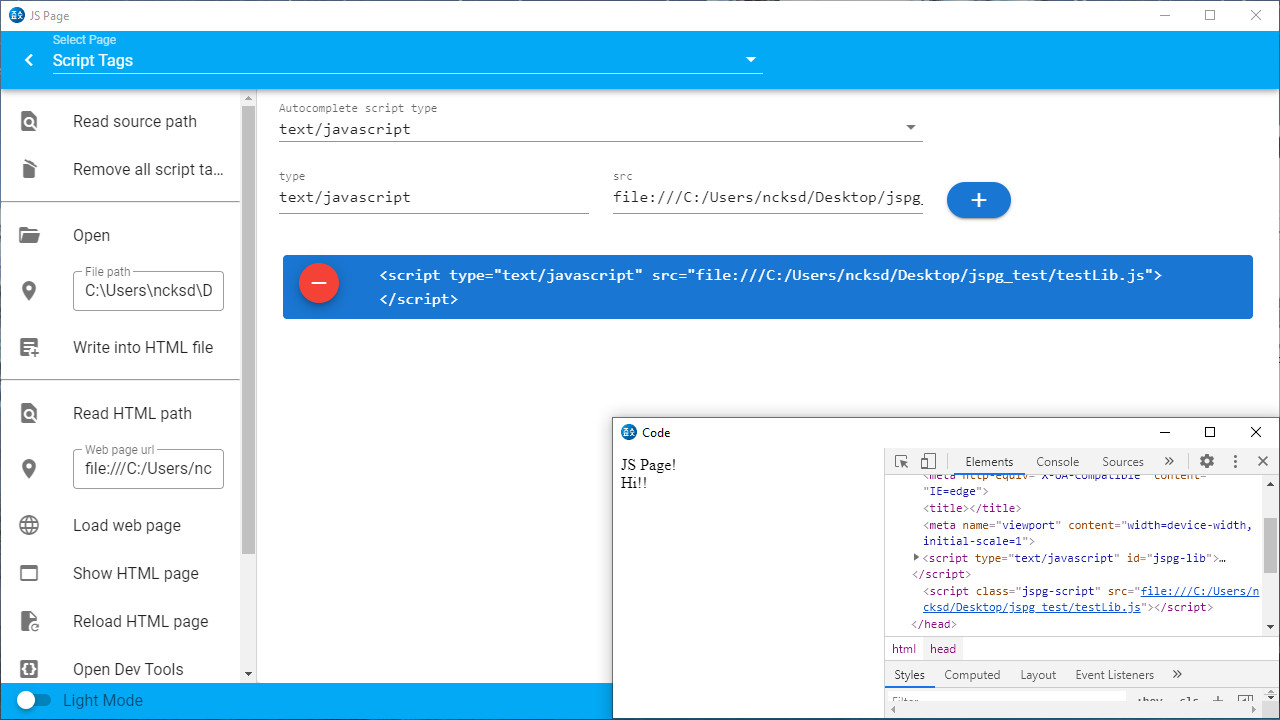
Task: Click the File path input field
Action: [x=148, y=291]
